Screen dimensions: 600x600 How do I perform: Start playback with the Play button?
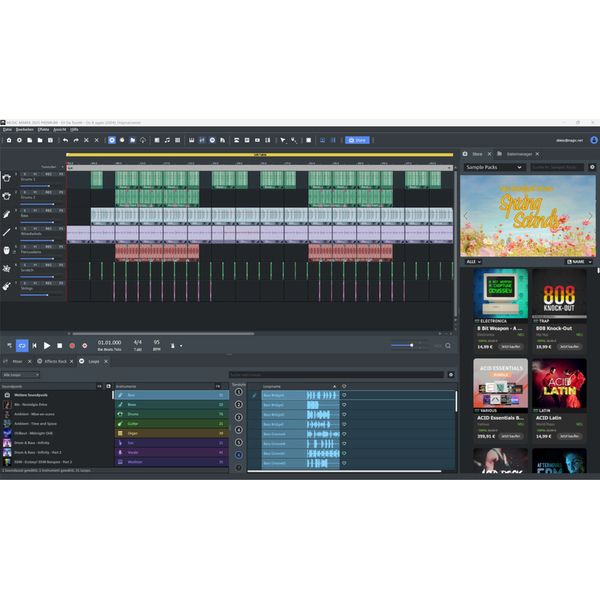(47, 346)
